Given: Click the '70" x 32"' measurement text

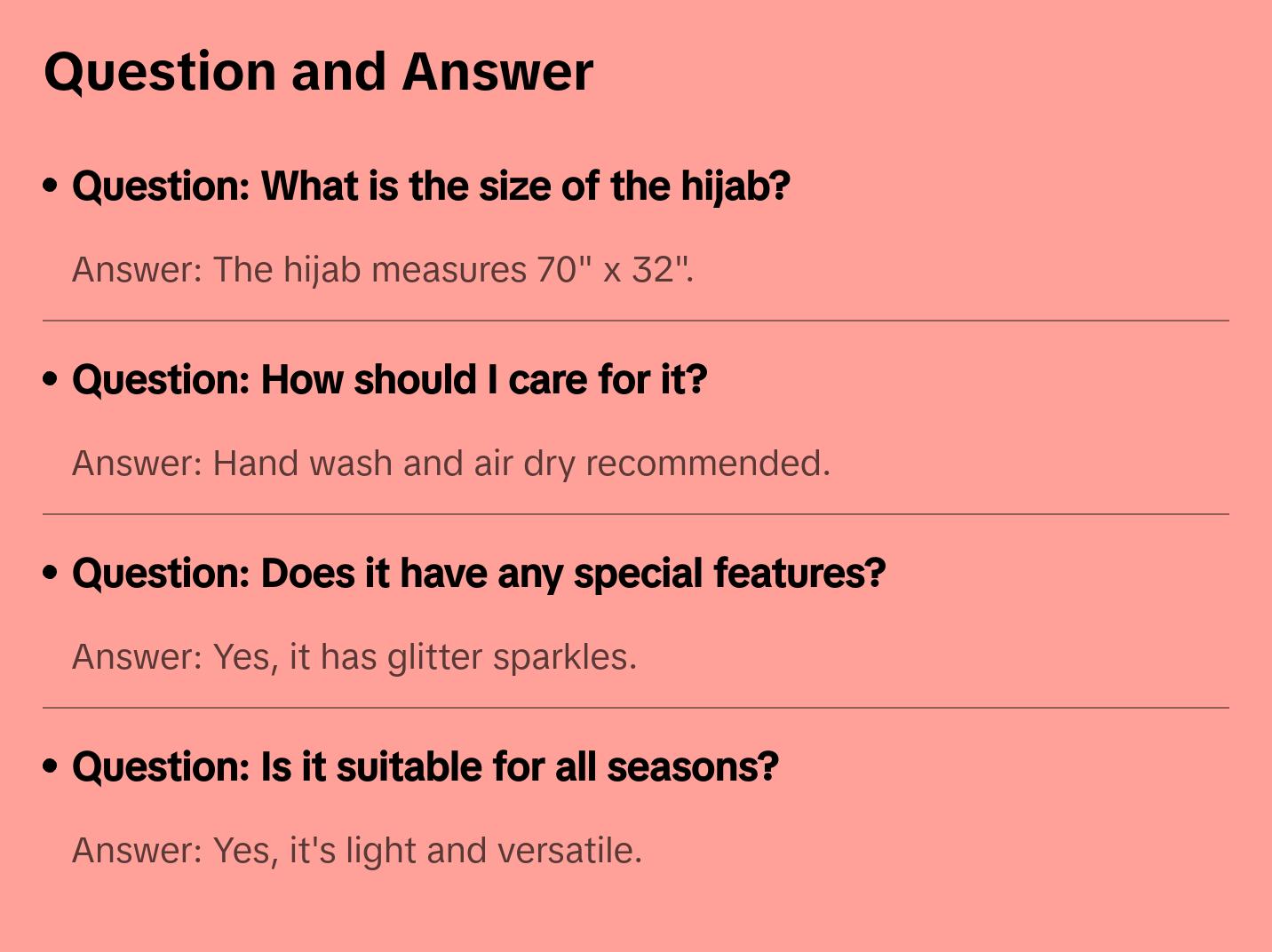Looking at the screenshot, I should tap(613, 270).
